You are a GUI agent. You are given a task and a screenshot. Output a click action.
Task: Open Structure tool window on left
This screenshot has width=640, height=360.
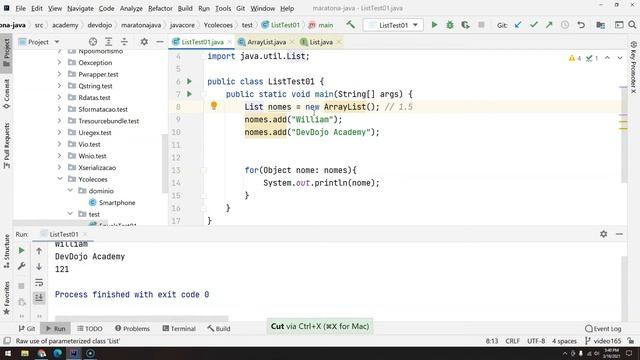coord(7,251)
